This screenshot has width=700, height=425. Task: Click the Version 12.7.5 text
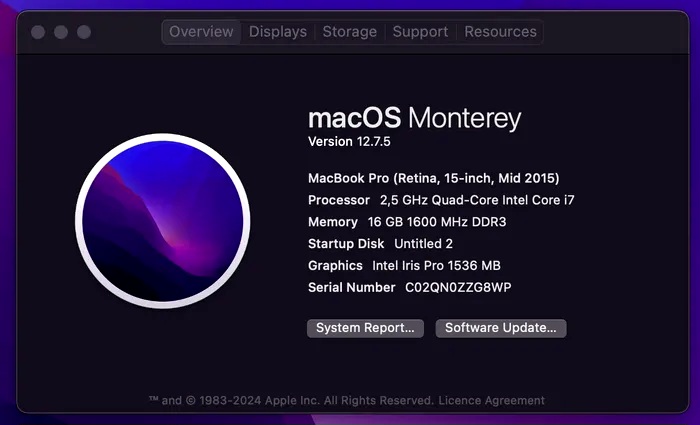tap(351, 141)
